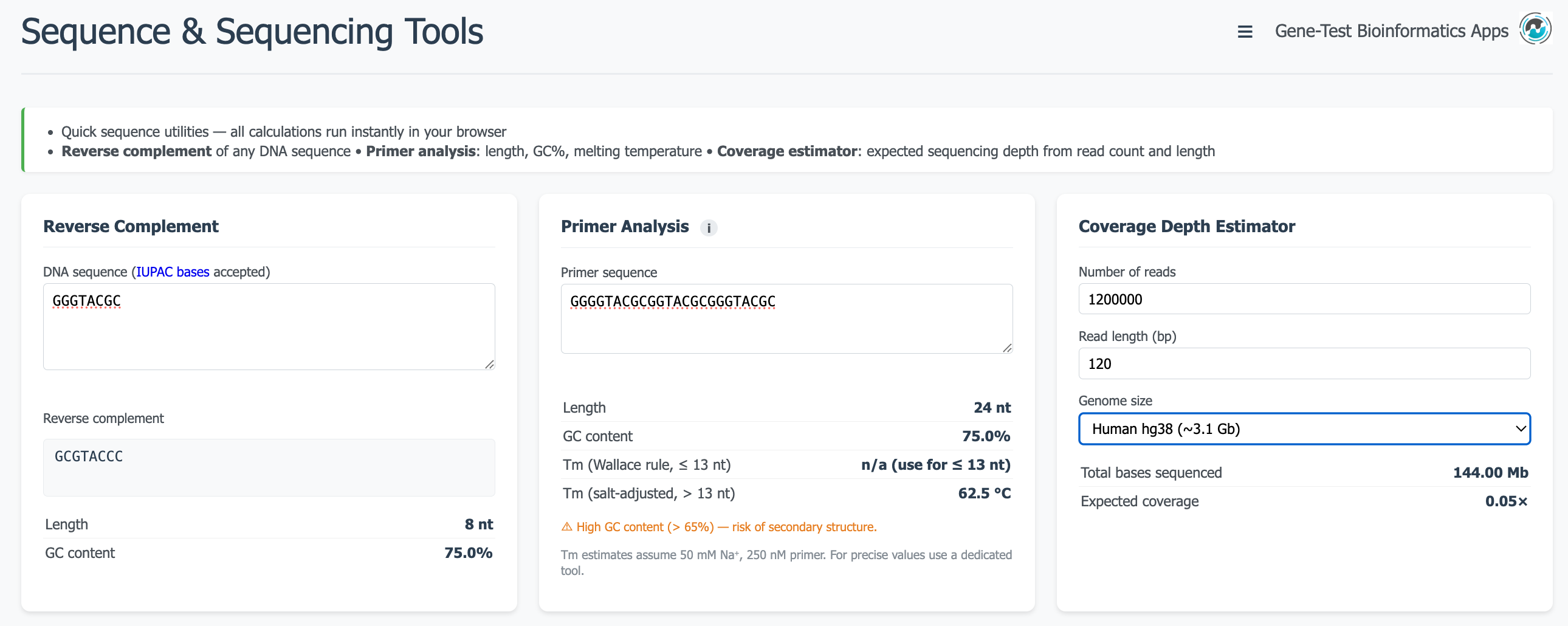Click the Sequence & Sequencing Tools title

point(252,31)
